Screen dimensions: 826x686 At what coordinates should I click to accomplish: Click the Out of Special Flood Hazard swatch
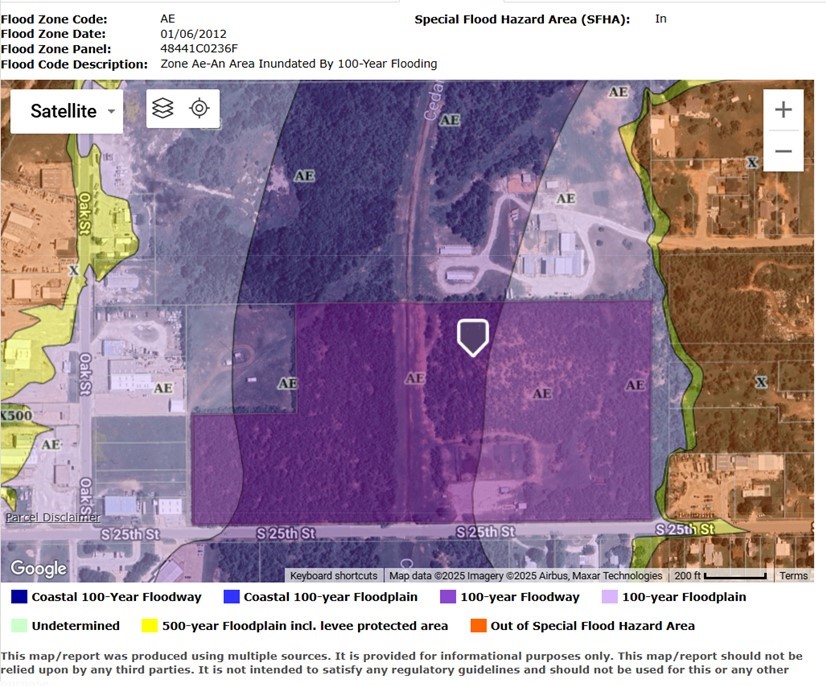[x=478, y=625]
